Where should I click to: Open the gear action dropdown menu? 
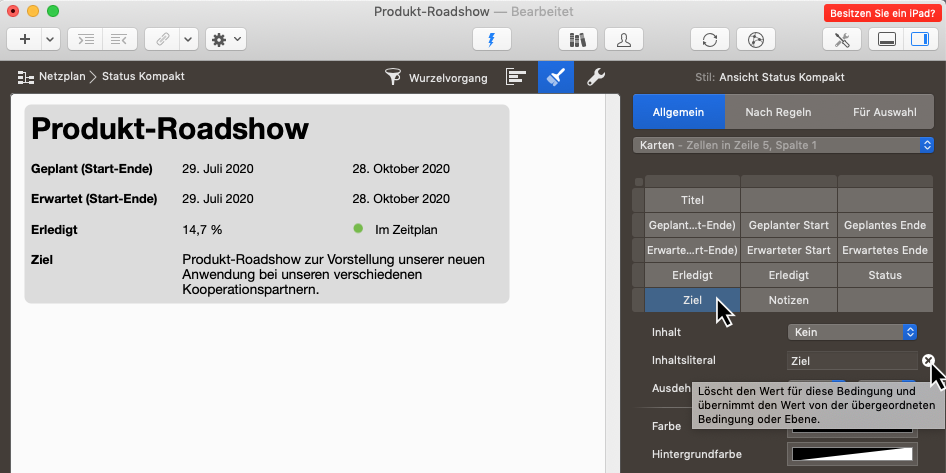point(226,39)
